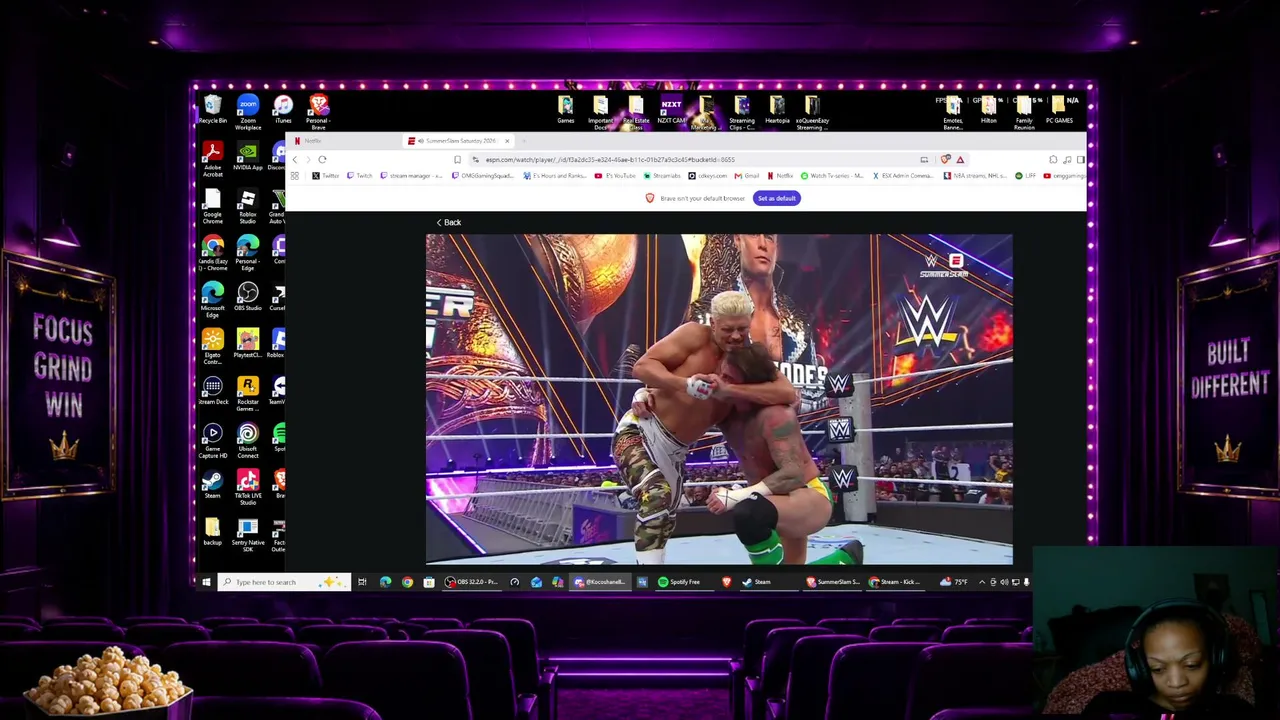Open Game Capture HD from the desktop

click(x=212, y=441)
